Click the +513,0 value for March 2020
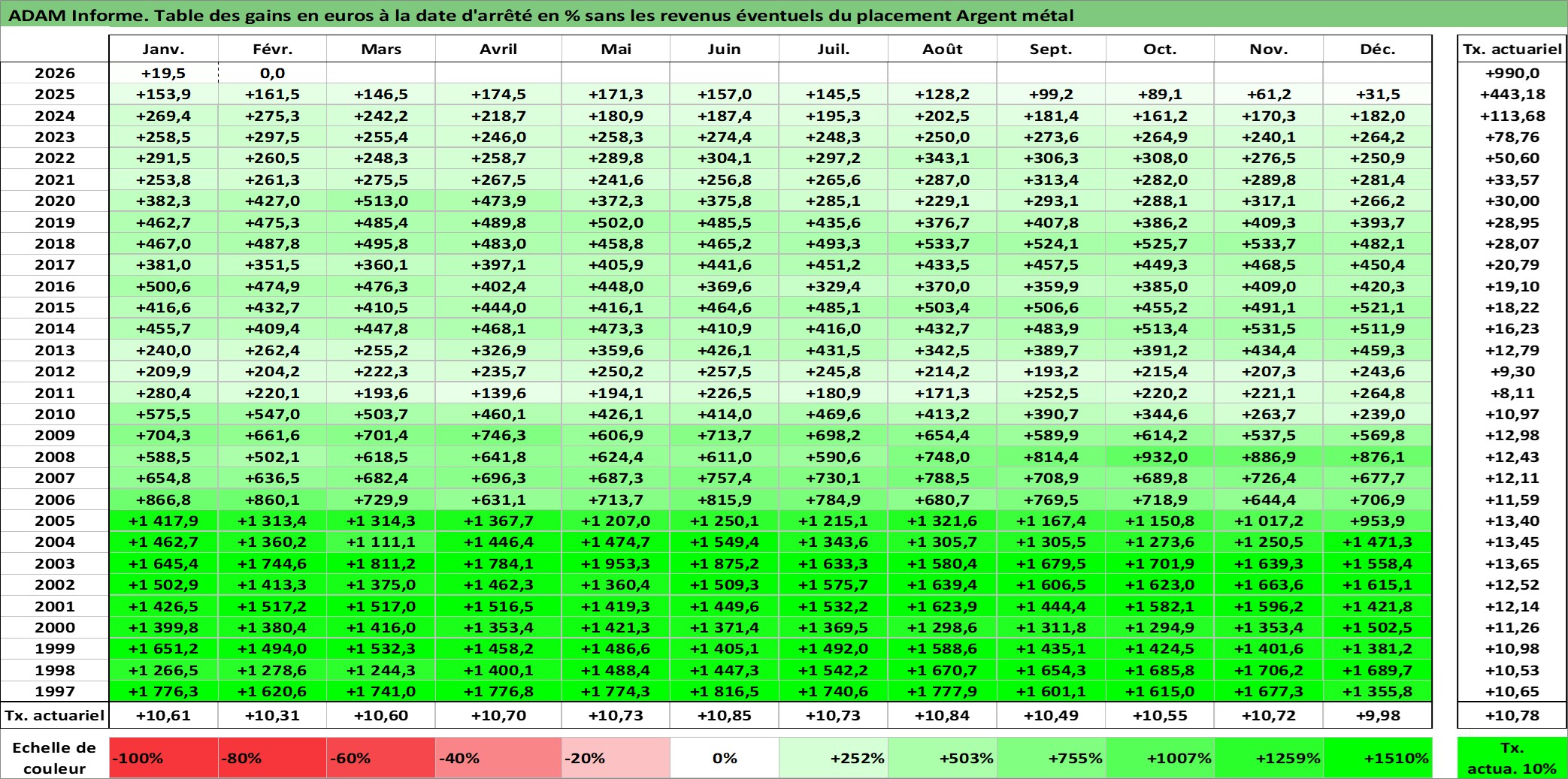 tap(381, 201)
